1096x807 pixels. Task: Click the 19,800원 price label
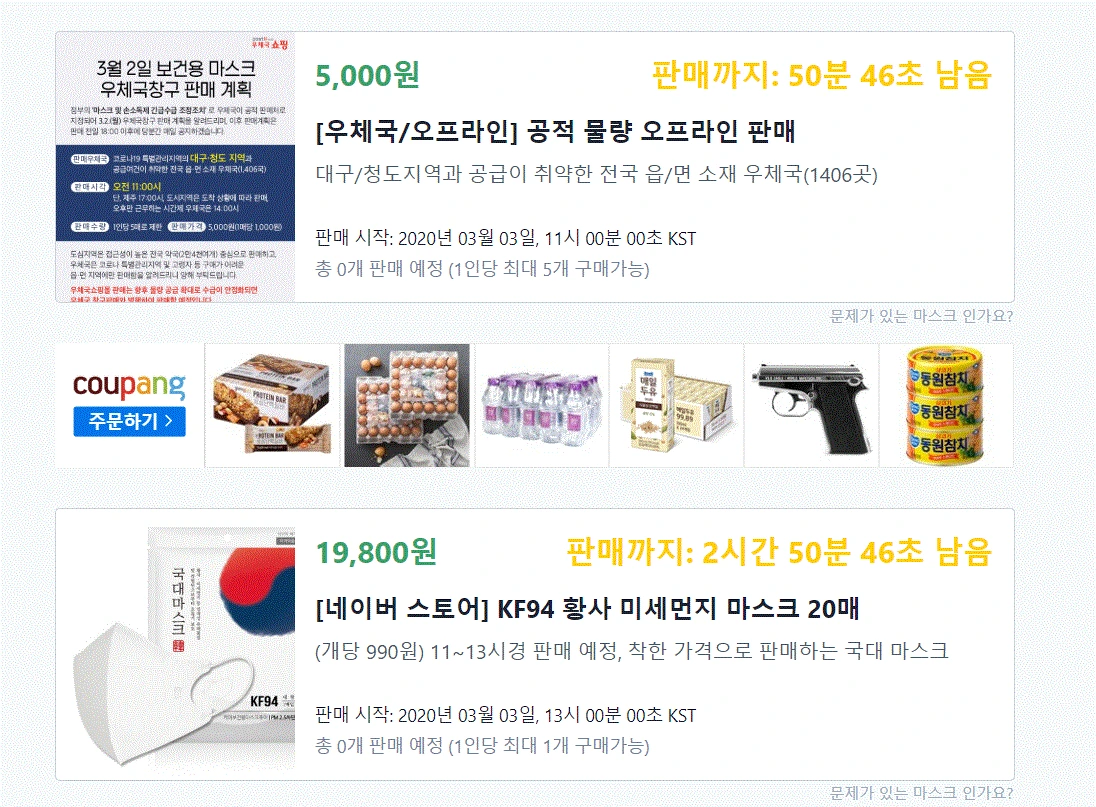pos(376,552)
